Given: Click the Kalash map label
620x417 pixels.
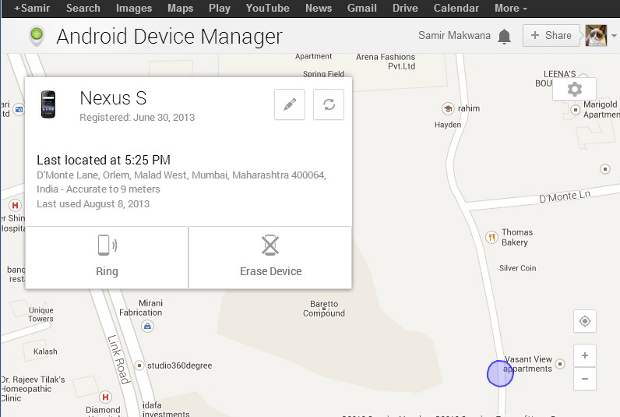Looking at the screenshot, I should [x=45, y=351].
